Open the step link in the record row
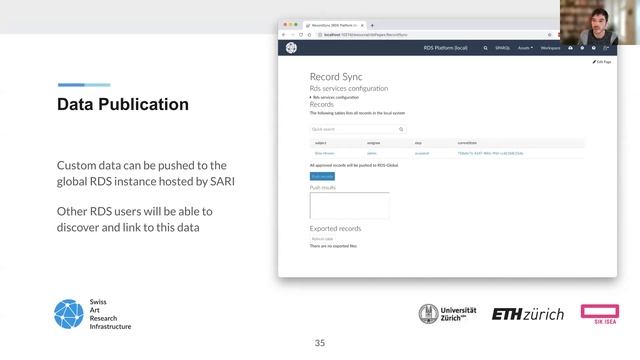 click(422, 153)
